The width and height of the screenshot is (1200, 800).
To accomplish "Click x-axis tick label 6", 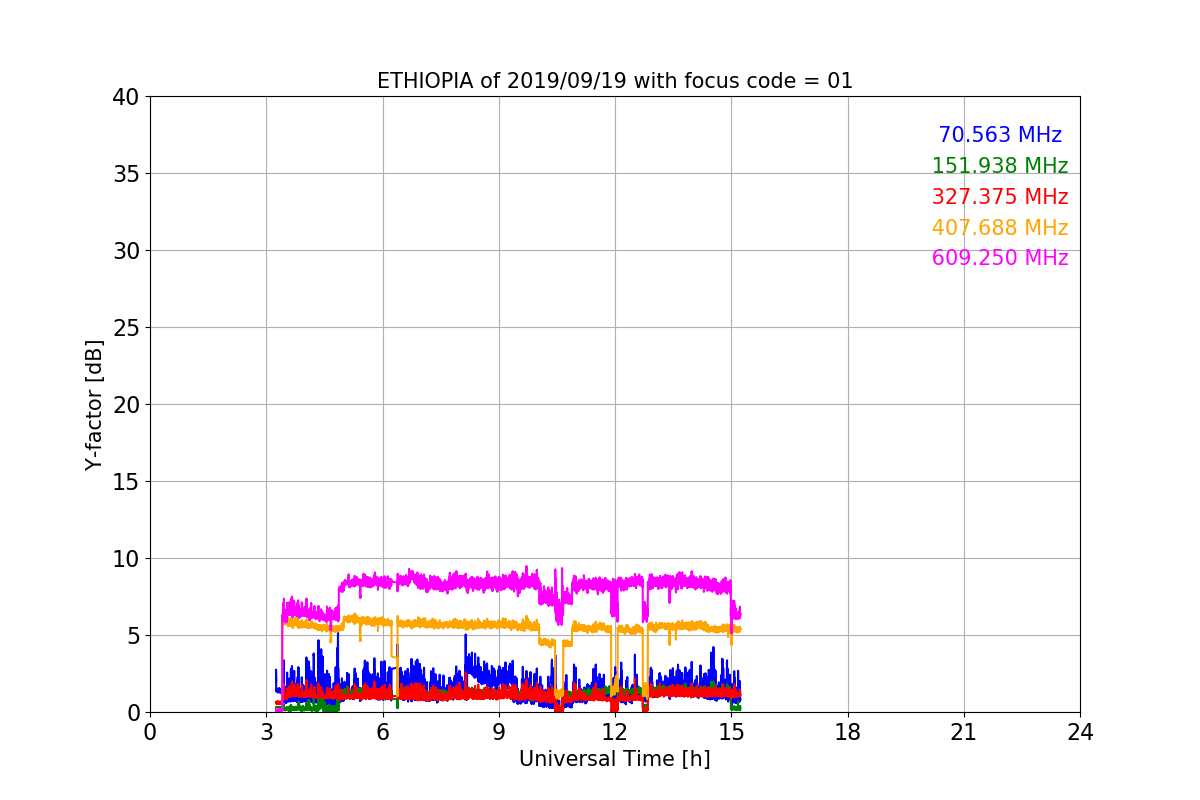I will (383, 732).
